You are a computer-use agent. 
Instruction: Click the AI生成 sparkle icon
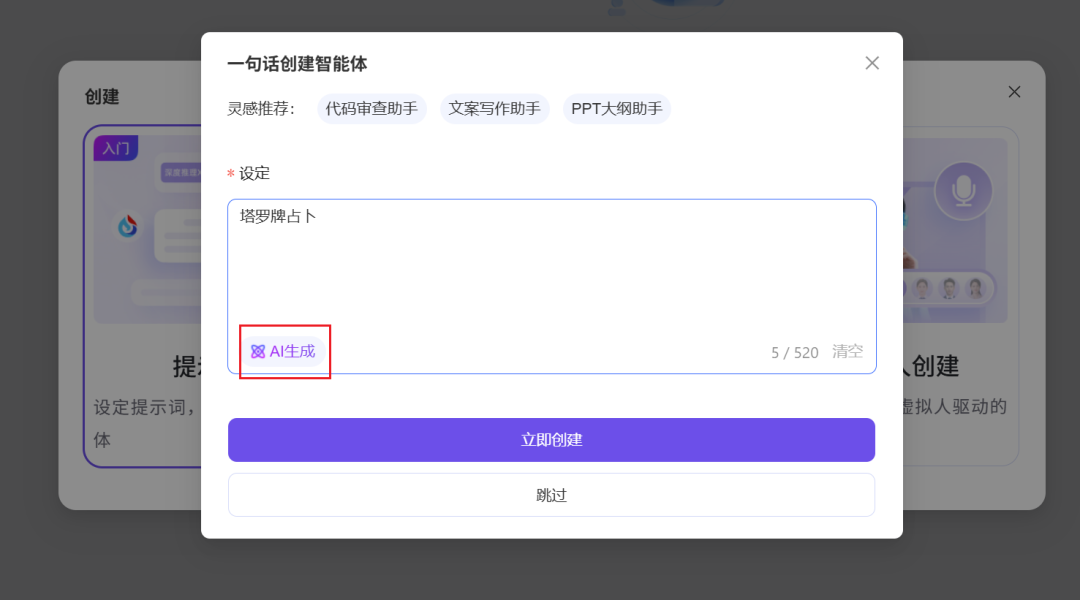click(256, 351)
